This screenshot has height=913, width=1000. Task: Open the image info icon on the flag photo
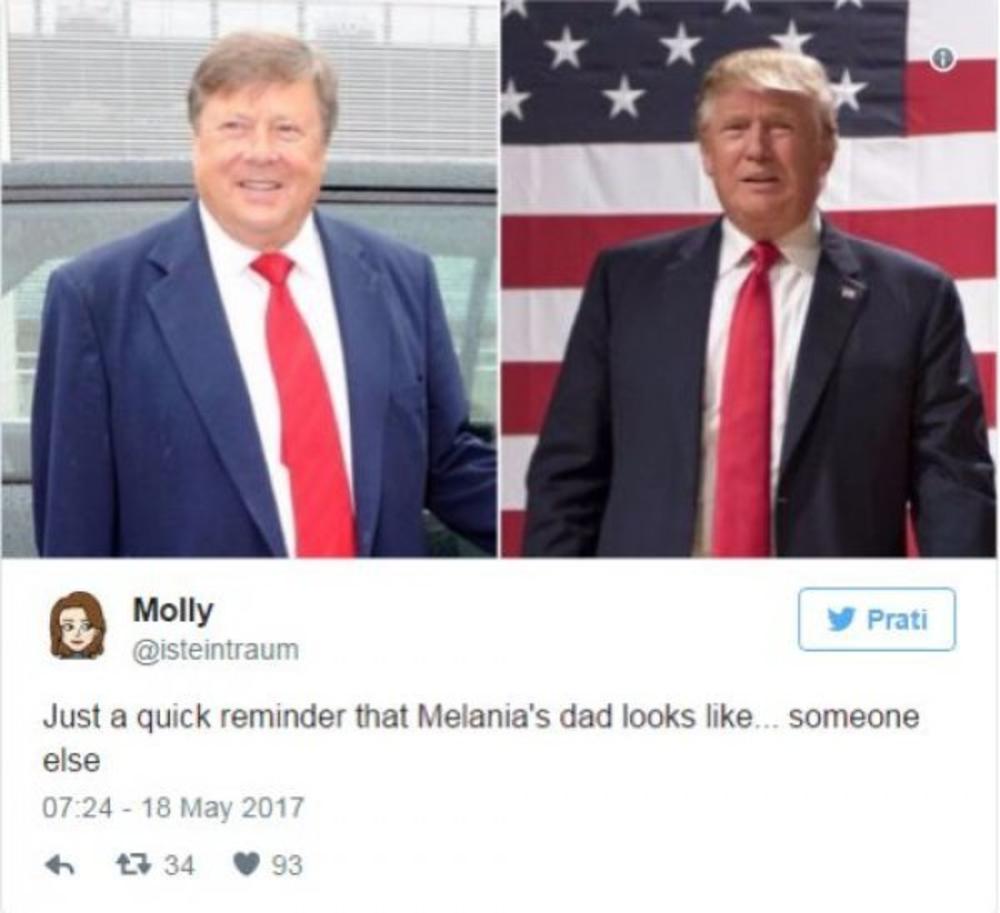click(x=943, y=60)
